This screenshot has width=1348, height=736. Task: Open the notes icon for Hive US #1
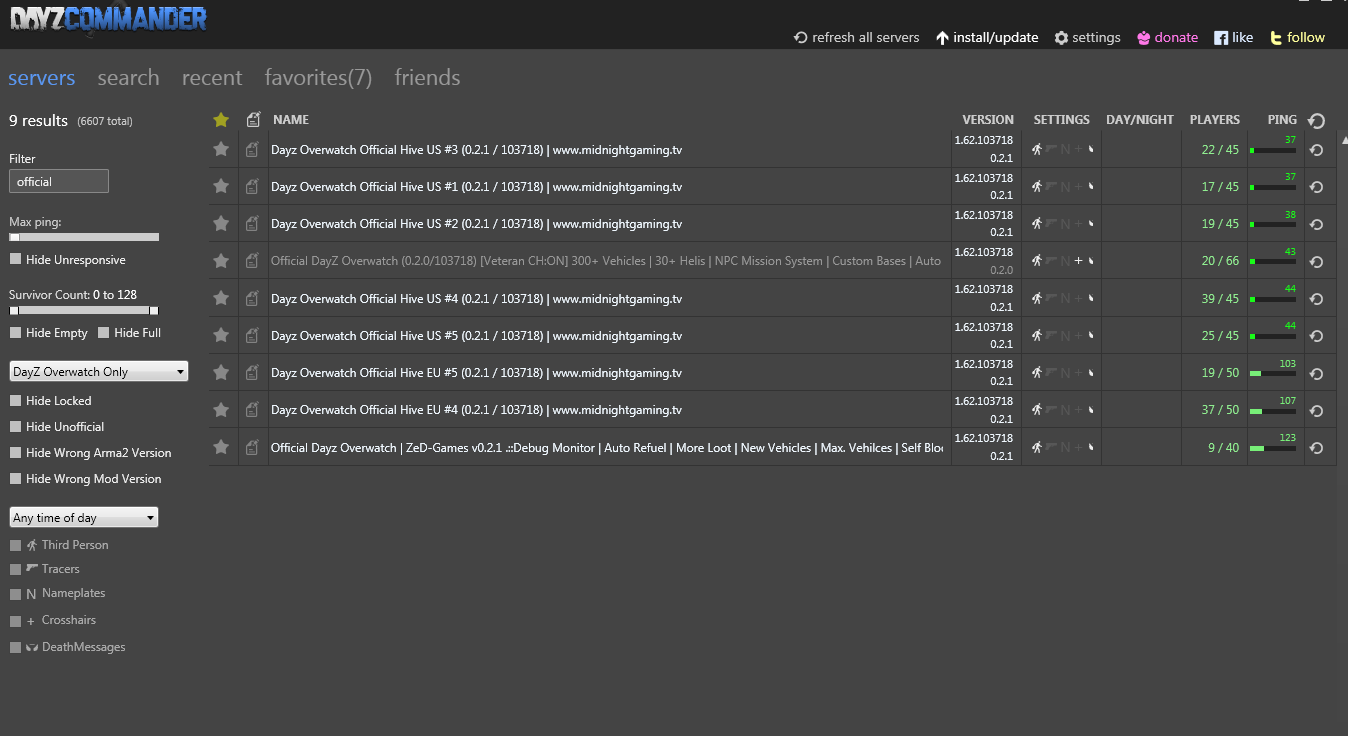(x=253, y=187)
